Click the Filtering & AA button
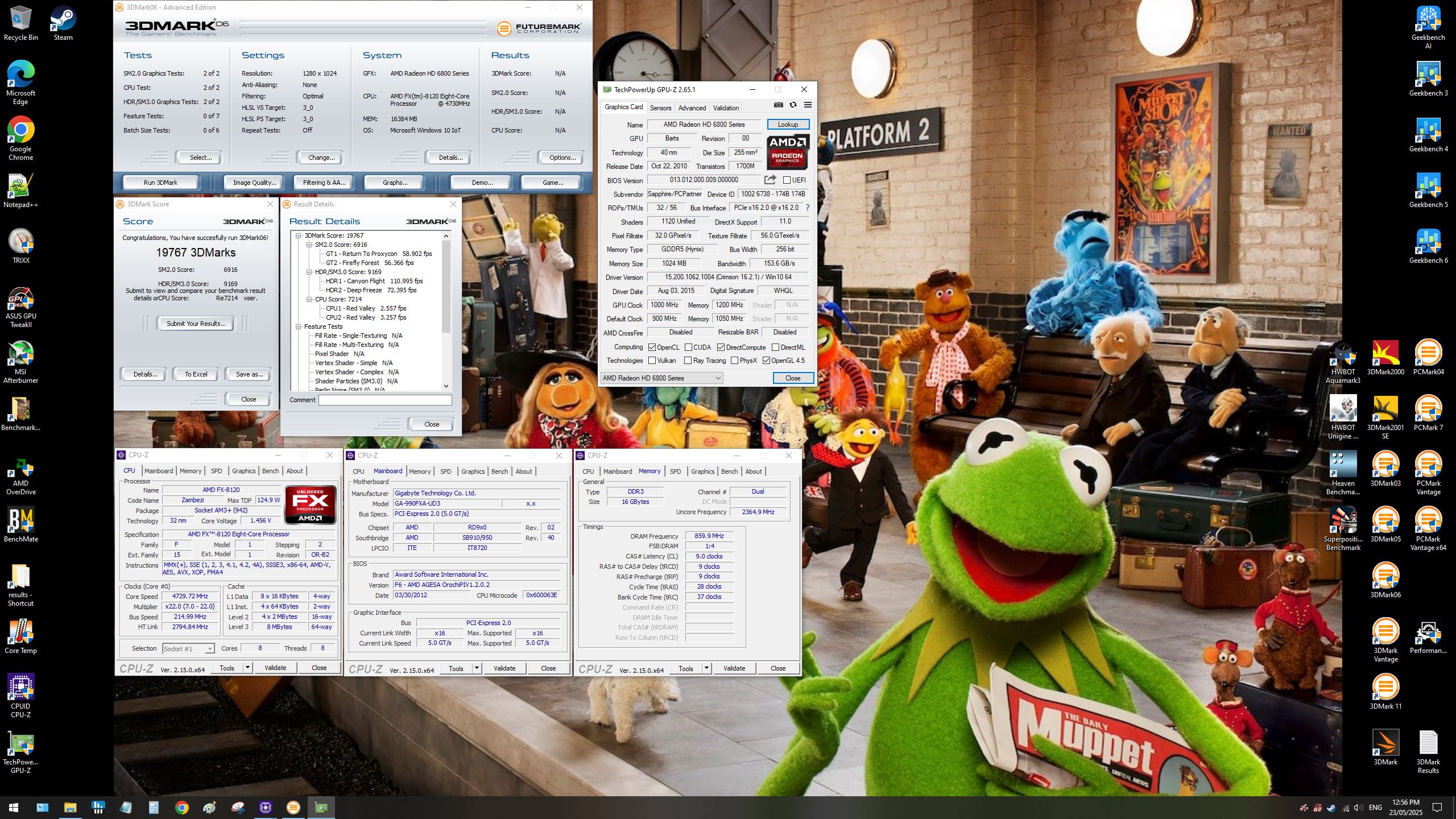Image resolution: width=1456 pixels, height=819 pixels. 324,183
